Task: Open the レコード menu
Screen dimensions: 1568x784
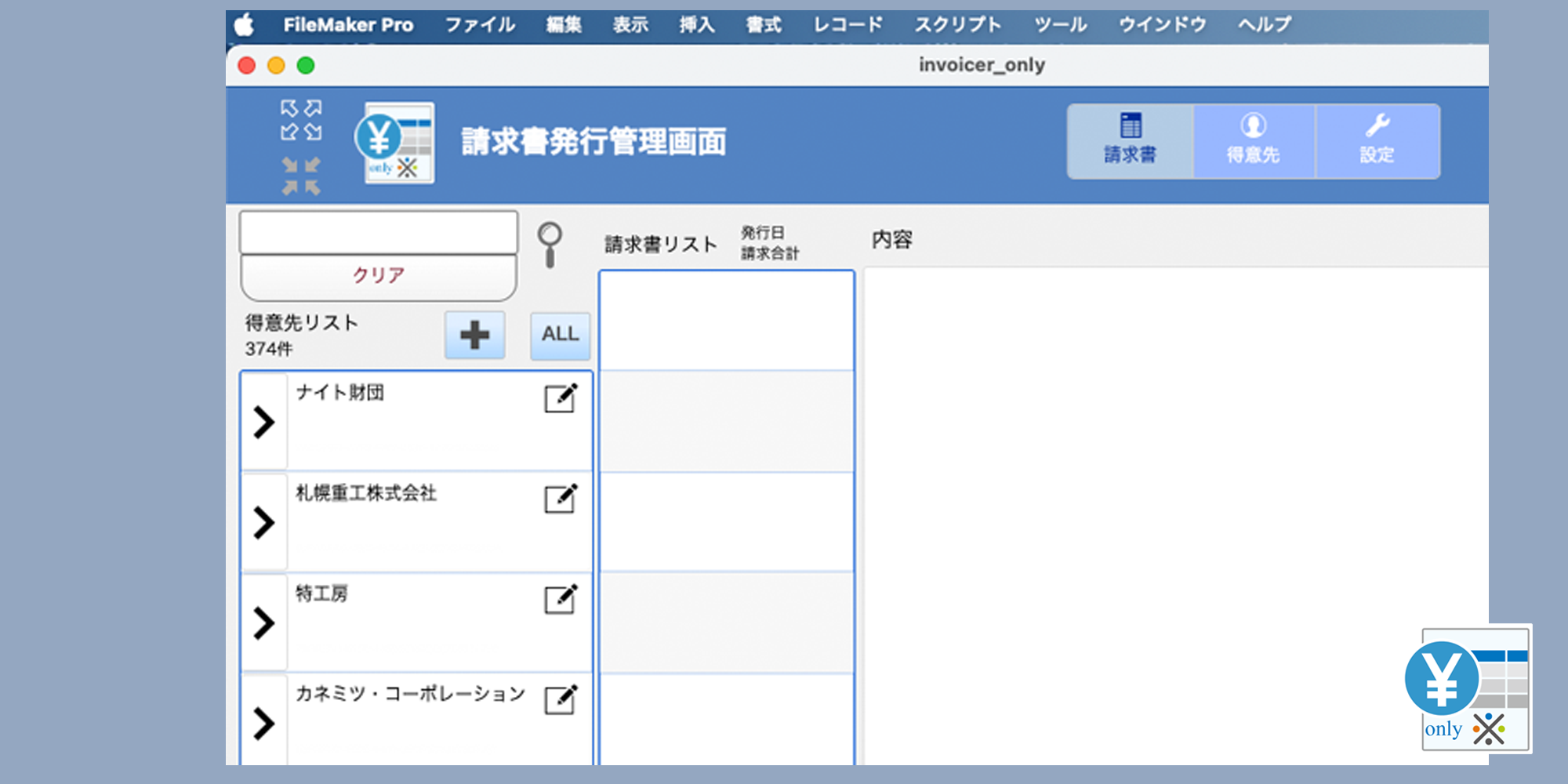Action: (848, 25)
